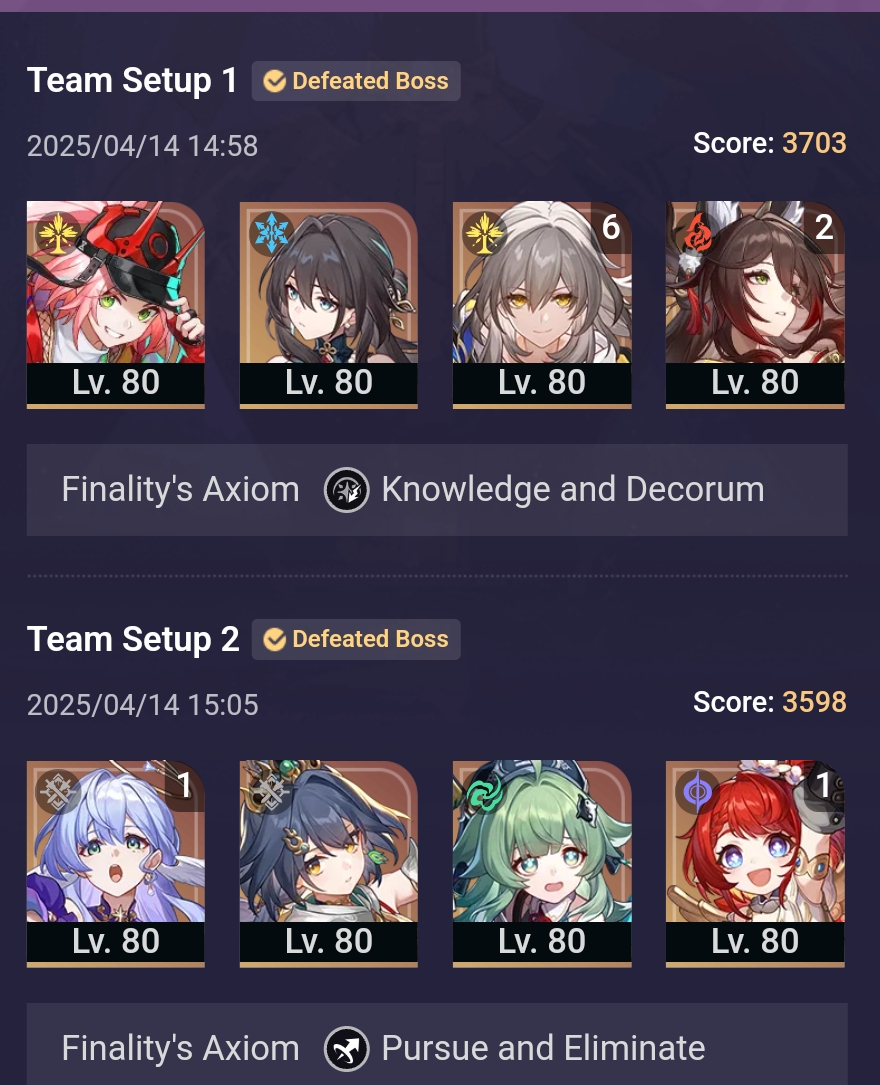Viewport: 880px width, 1085px height.
Task: Click the Physical element icon on lavender-haired character
Action: 58,791
